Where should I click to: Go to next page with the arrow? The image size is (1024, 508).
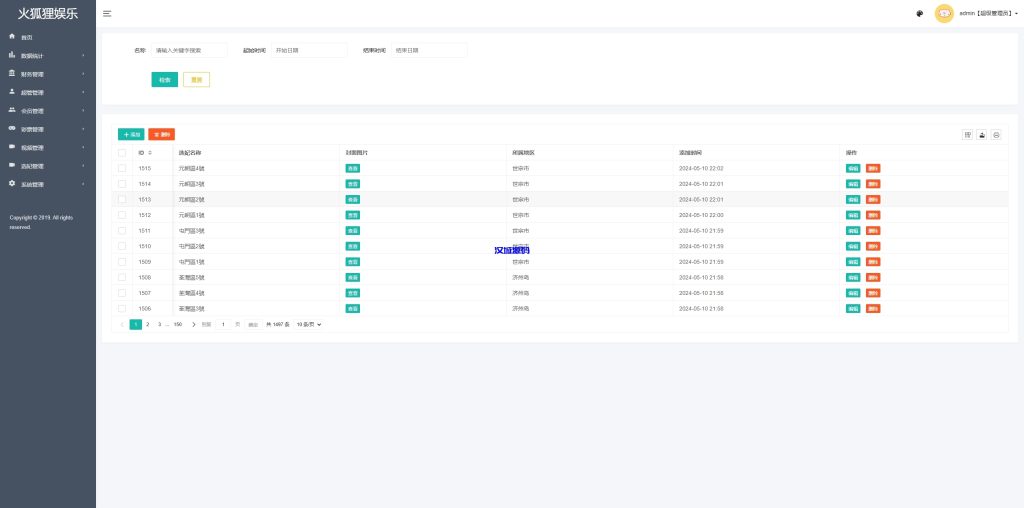tap(193, 325)
